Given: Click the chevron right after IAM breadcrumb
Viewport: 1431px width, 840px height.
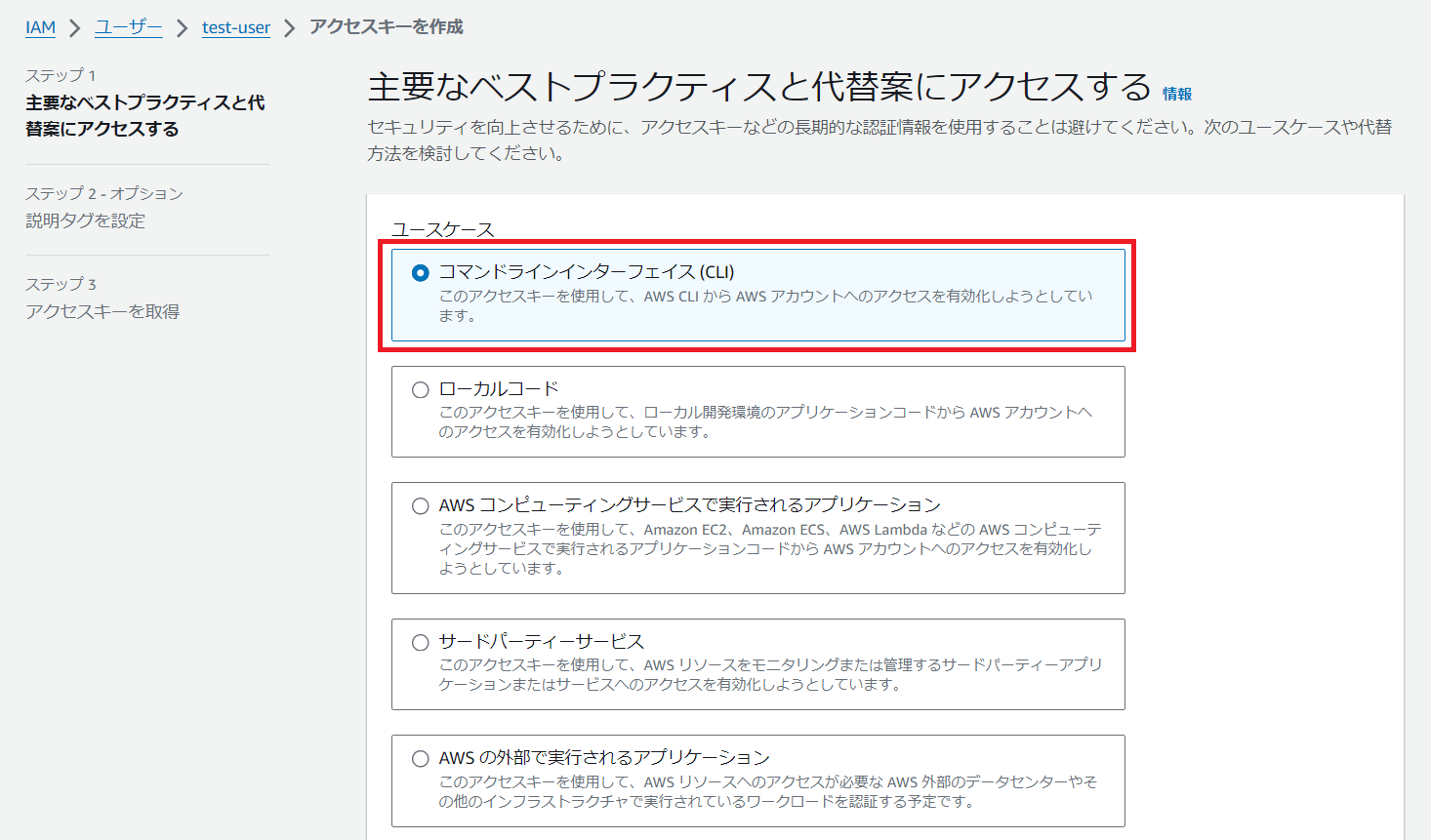Looking at the screenshot, I should click(x=75, y=28).
